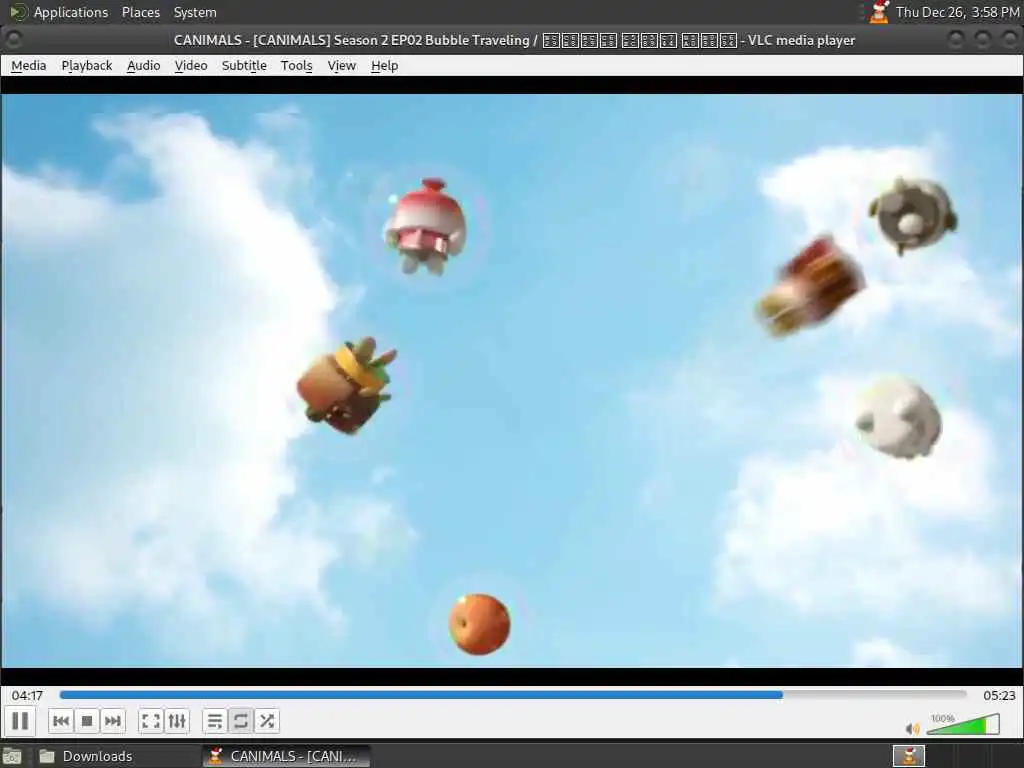Open the window menu button in VLC title bar
Screen dimensions: 1024x768
coord(12,40)
